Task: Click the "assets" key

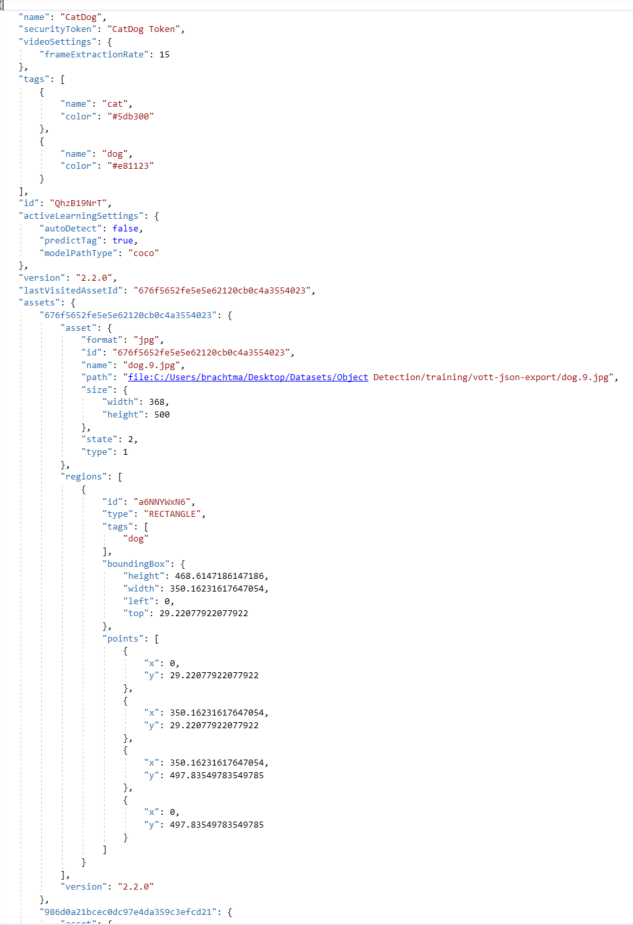Action: coord(39,303)
